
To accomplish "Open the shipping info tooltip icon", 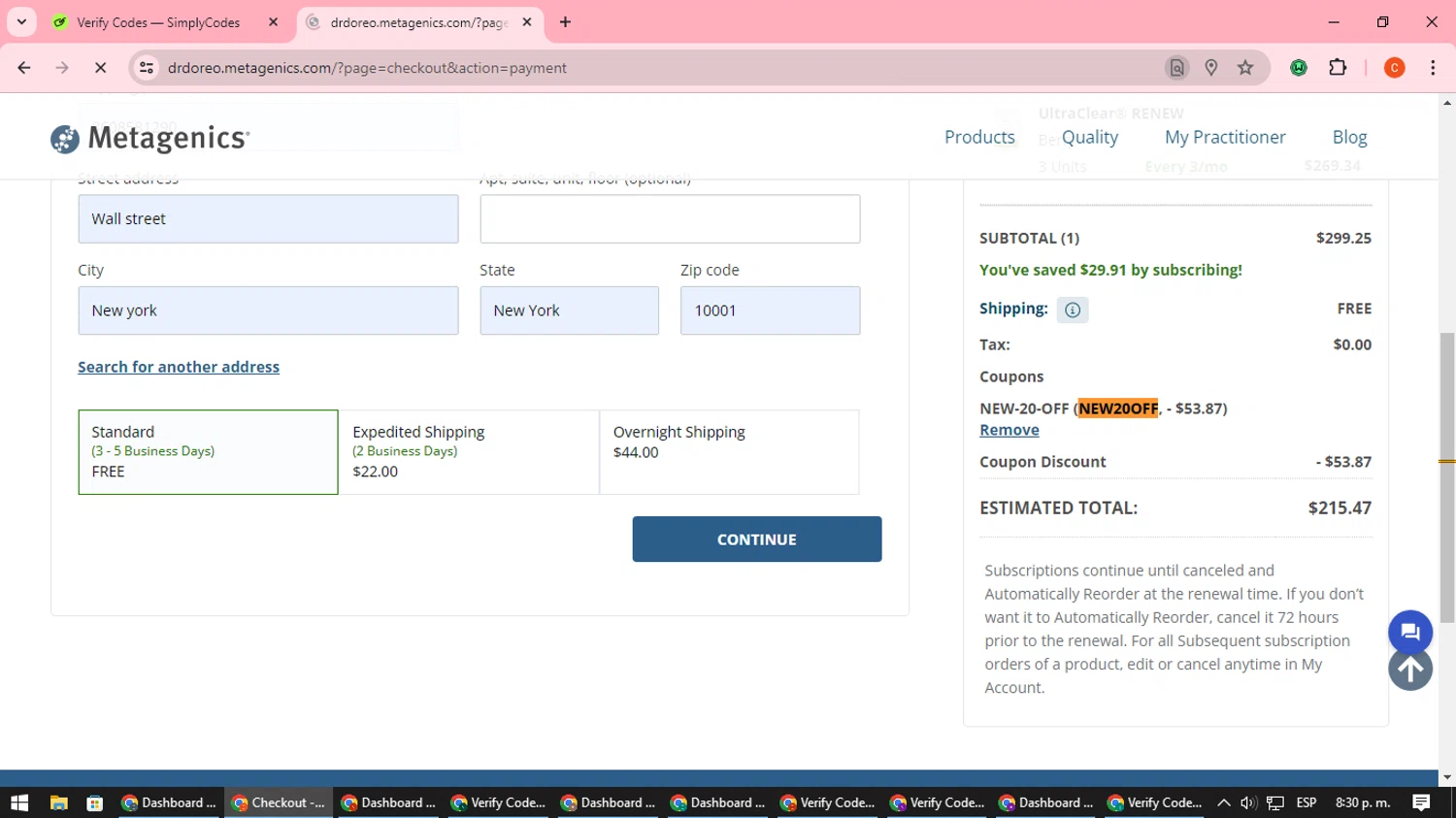I will pos(1073,310).
